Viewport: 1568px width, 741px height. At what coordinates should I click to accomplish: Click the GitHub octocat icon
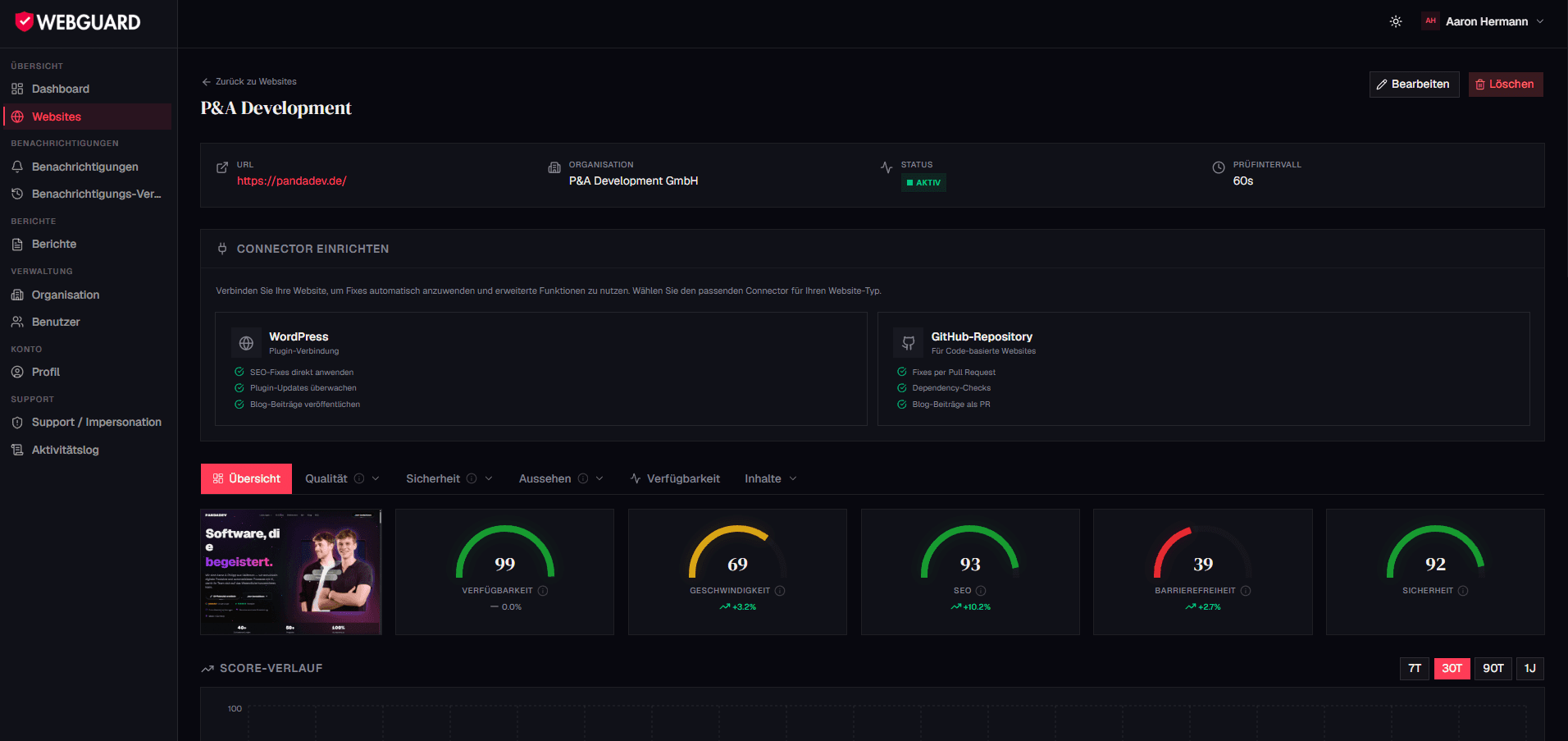tap(909, 343)
